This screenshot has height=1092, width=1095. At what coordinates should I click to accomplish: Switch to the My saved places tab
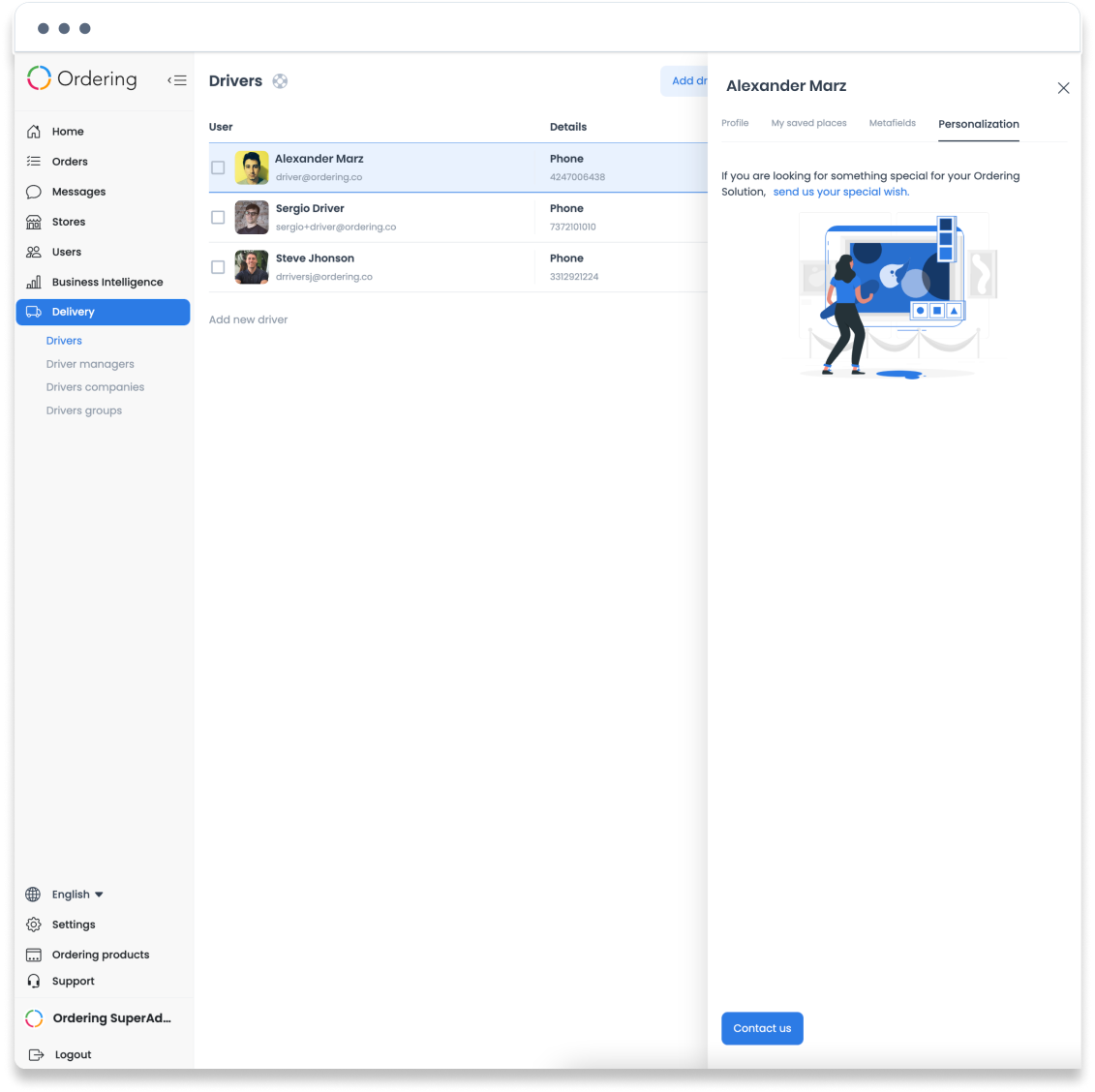click(x=808, y=123)
